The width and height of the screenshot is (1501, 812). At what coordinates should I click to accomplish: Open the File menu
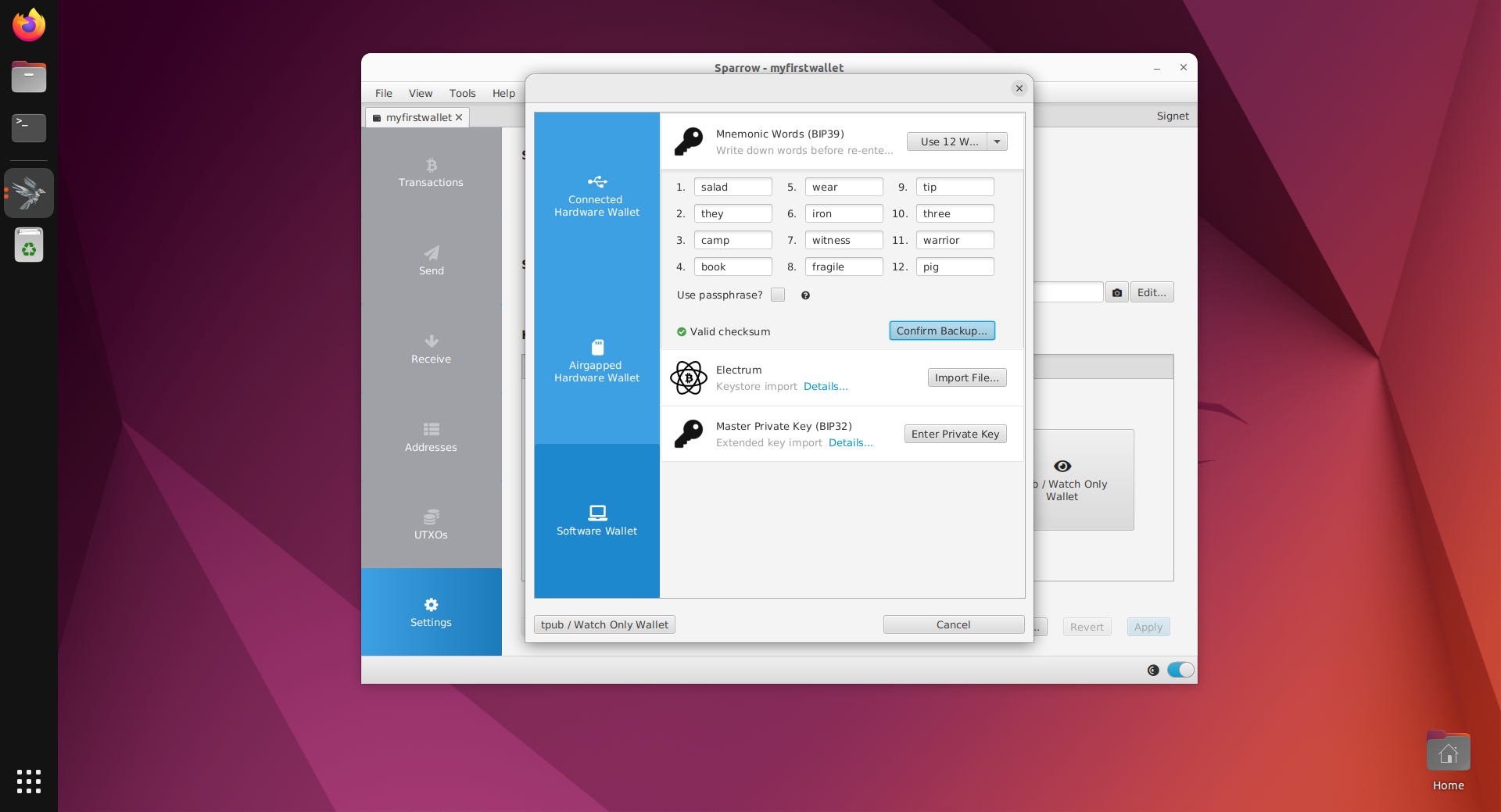point(384,93)
